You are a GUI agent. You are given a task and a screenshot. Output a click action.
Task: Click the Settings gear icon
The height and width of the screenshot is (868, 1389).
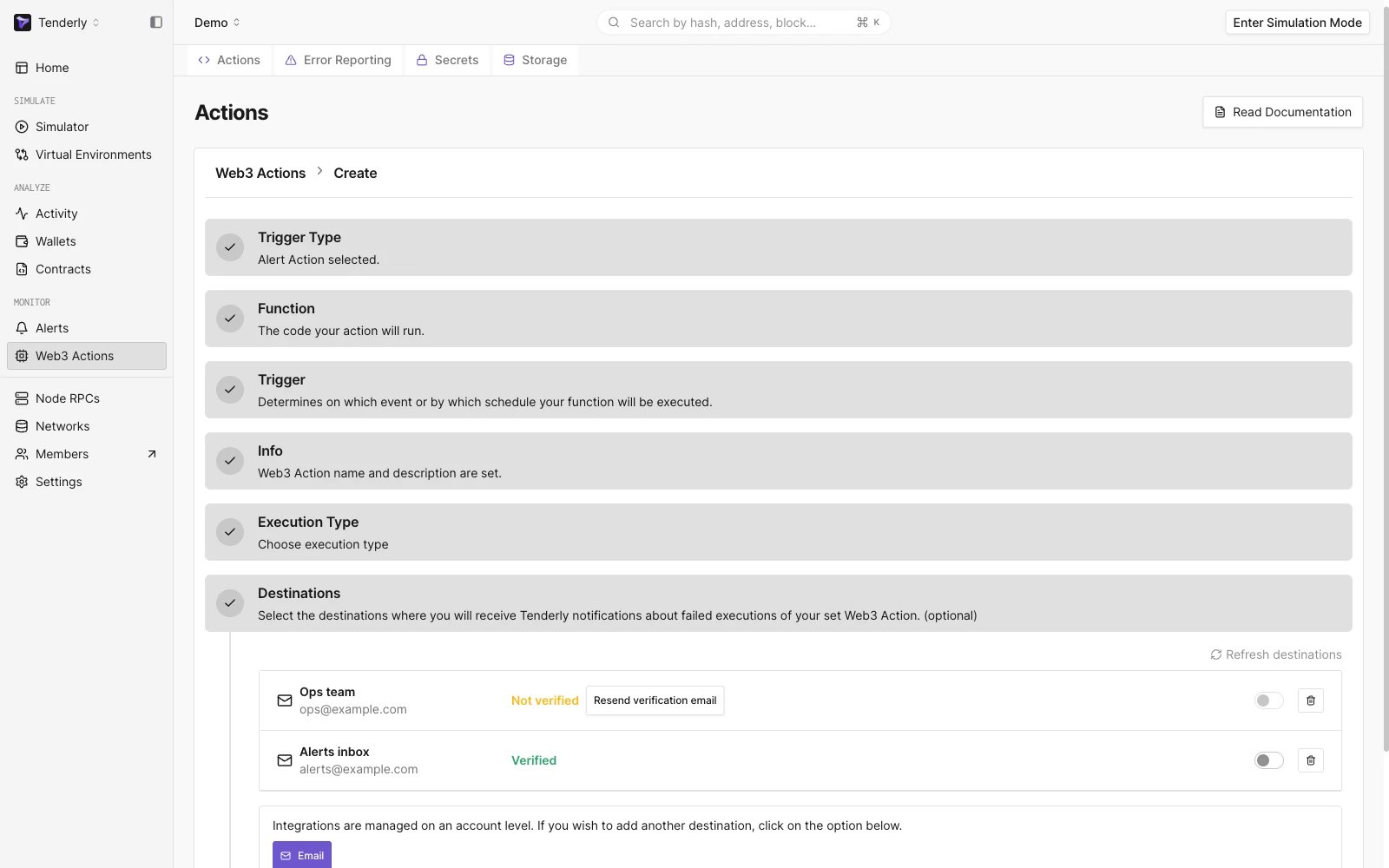pos(22,482)
